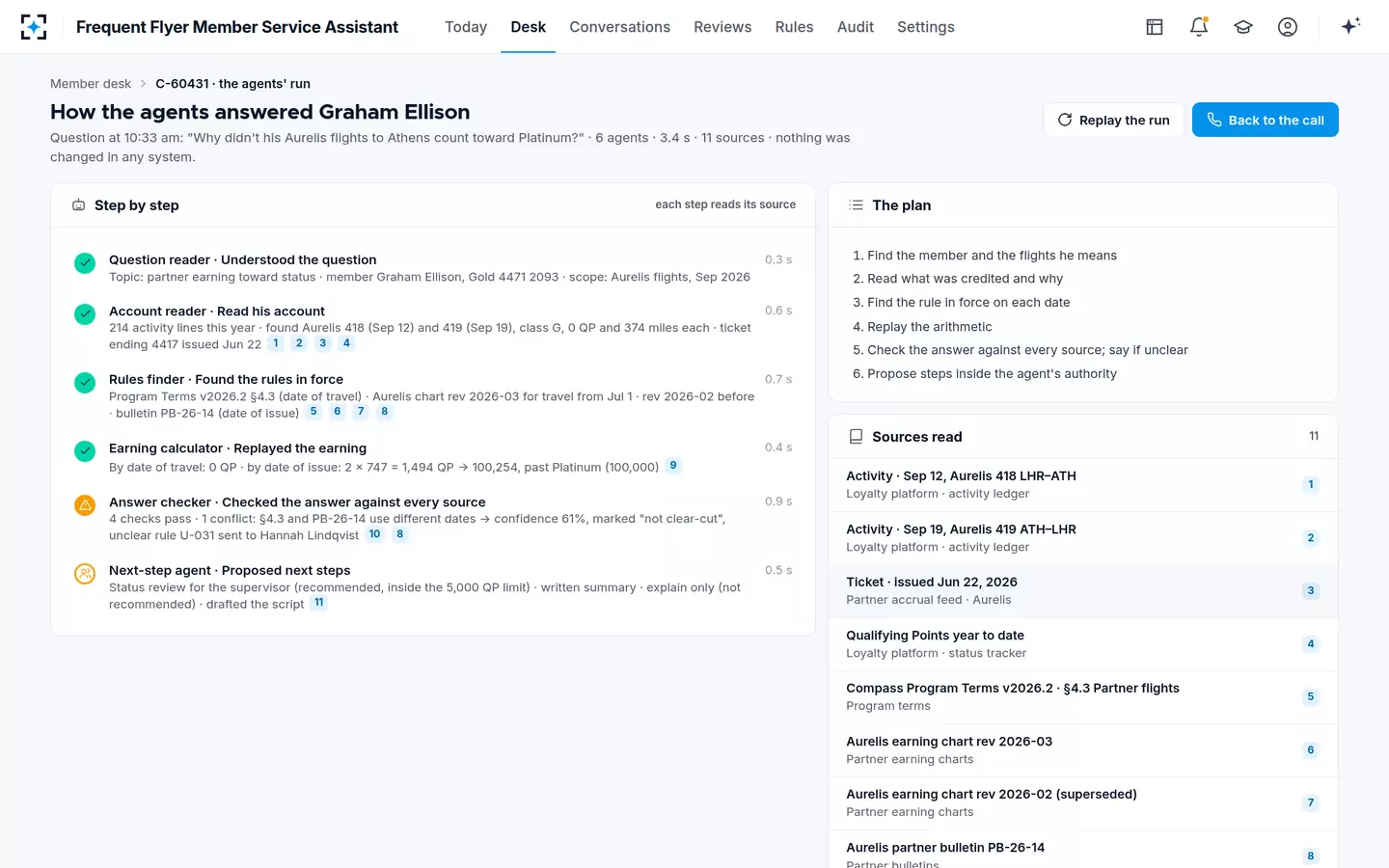Click plan step "Replay the arithmetic"
1389x868 pixels.
pyautogui.click(x=929, y=327)
